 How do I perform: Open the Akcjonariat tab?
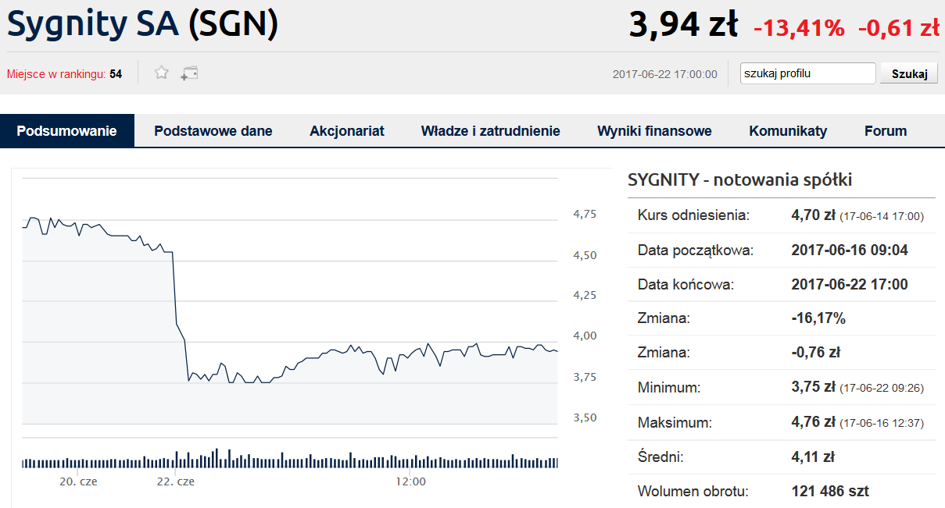coord(347,131)
